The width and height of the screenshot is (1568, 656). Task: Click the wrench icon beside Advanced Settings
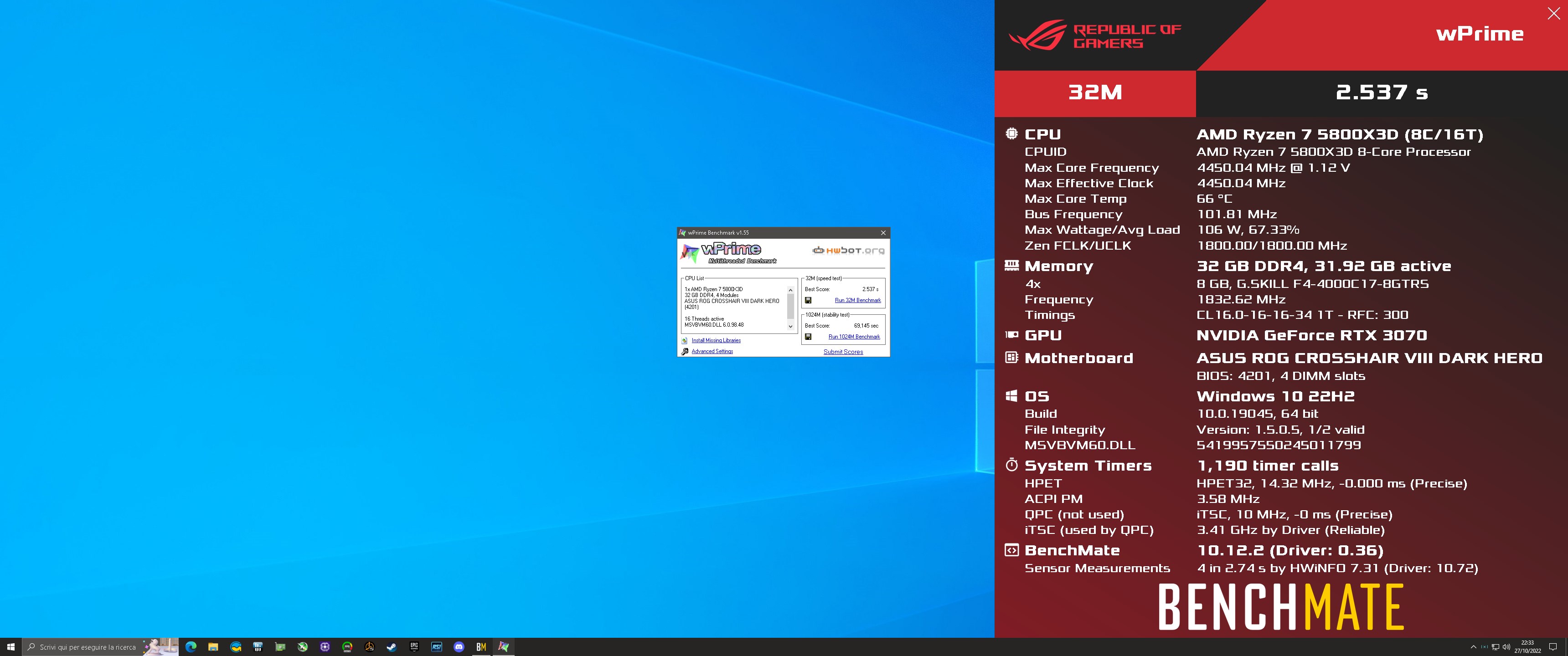pos(685,351)
